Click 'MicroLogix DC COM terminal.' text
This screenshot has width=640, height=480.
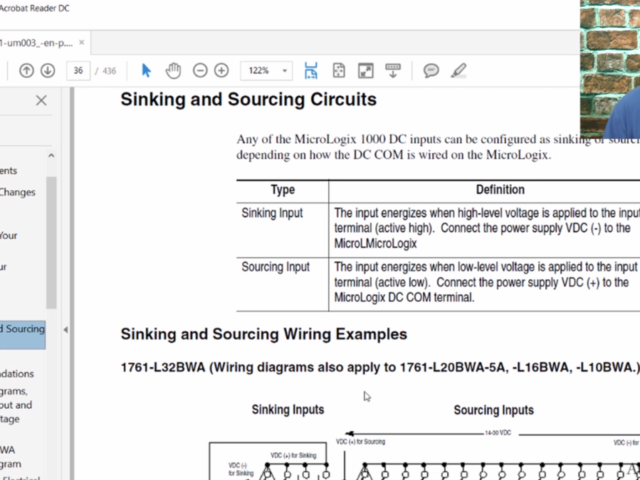coord(404,298)
